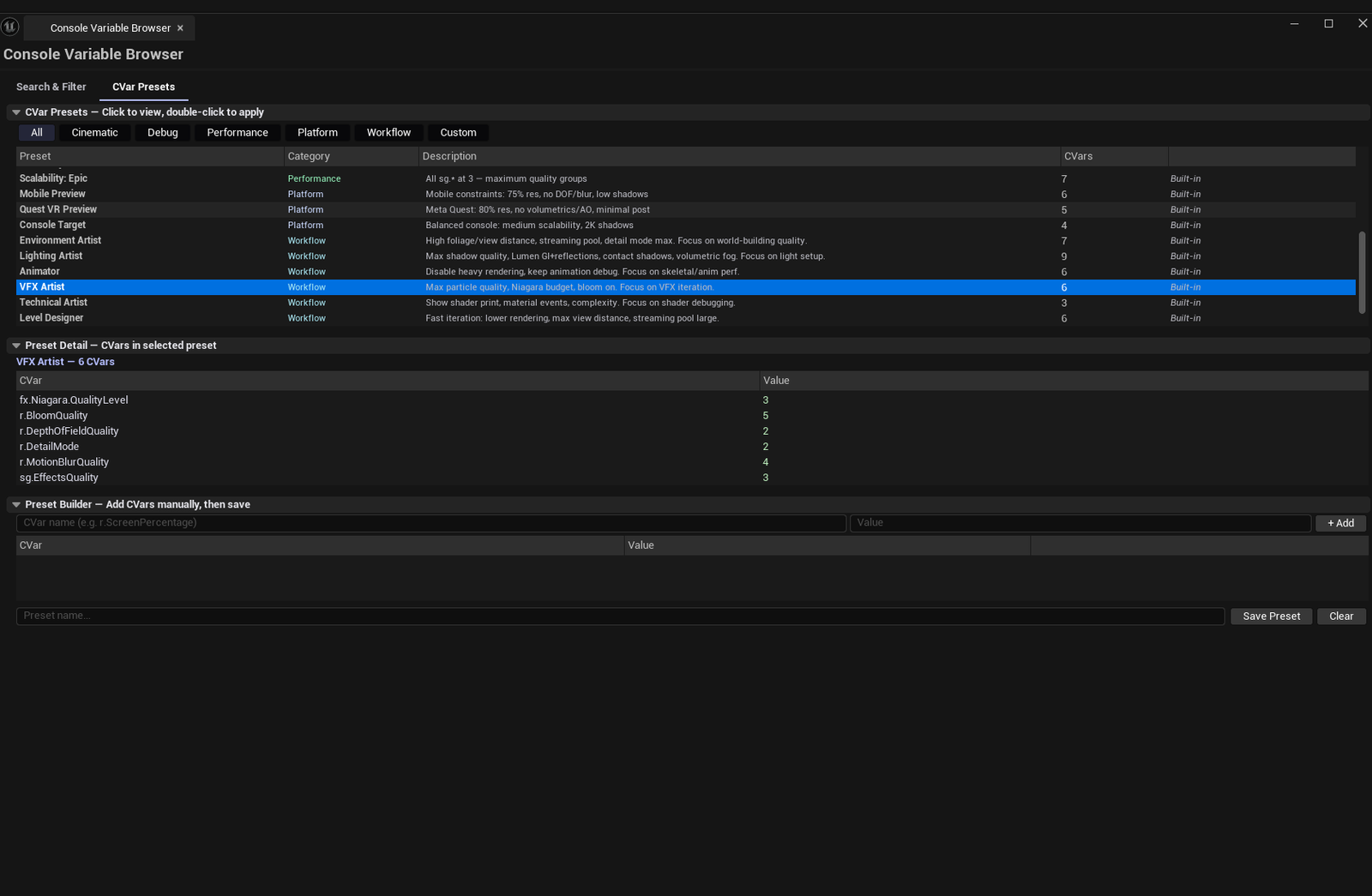Sort by the Preset column header
Viewport: 1372px width, 896px height.
pos(150,156)
